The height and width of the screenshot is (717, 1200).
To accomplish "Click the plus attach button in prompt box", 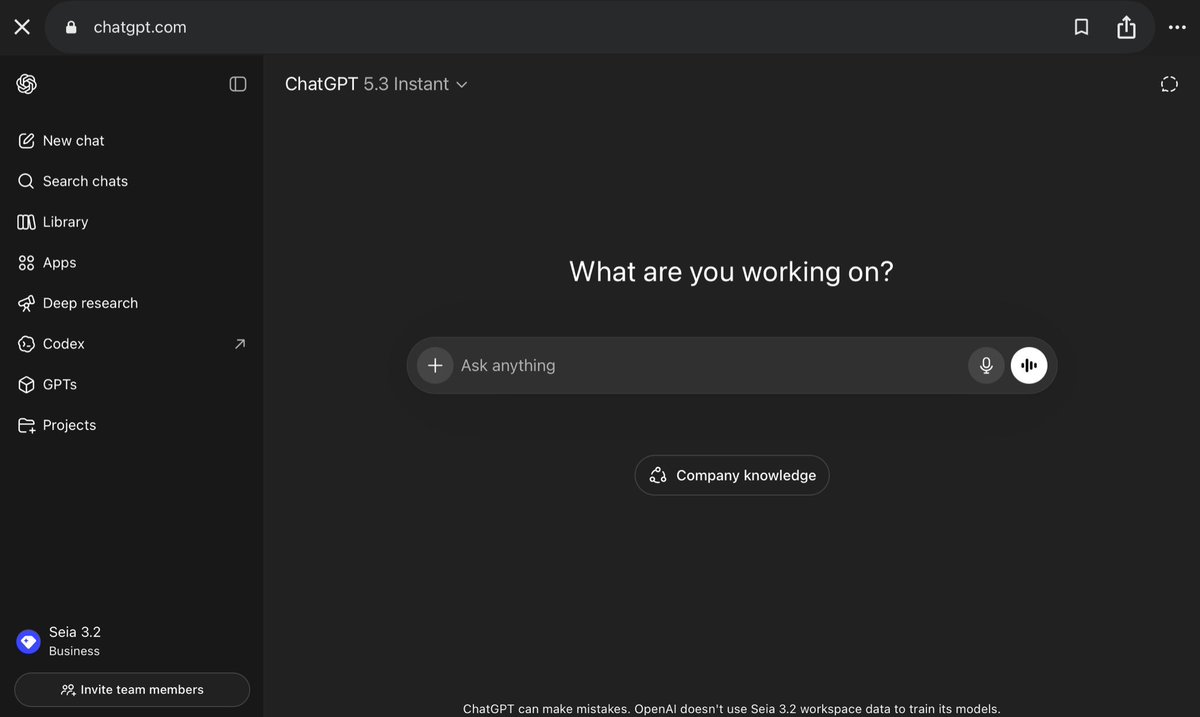I will [x=435, y=365].
